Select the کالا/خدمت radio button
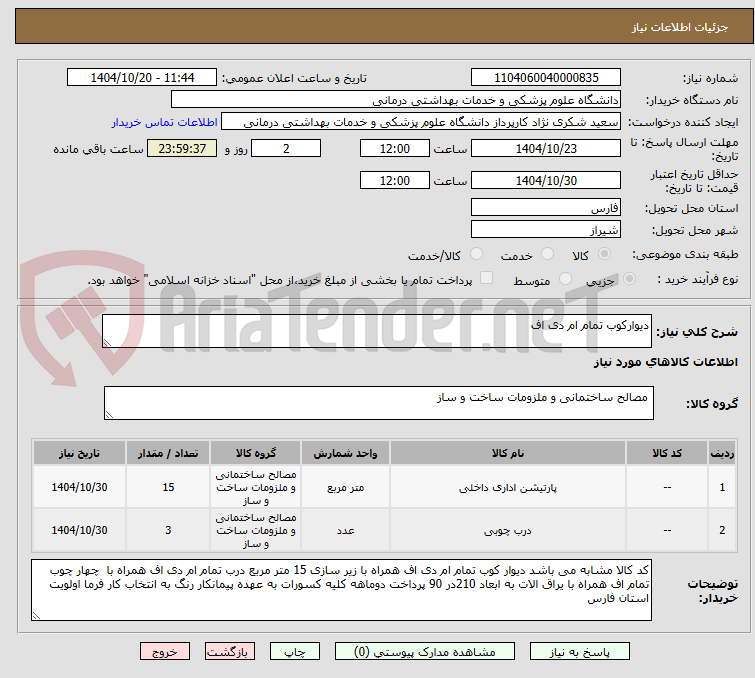Viewport: 755px width, 678px height. [x=476, y=254]
